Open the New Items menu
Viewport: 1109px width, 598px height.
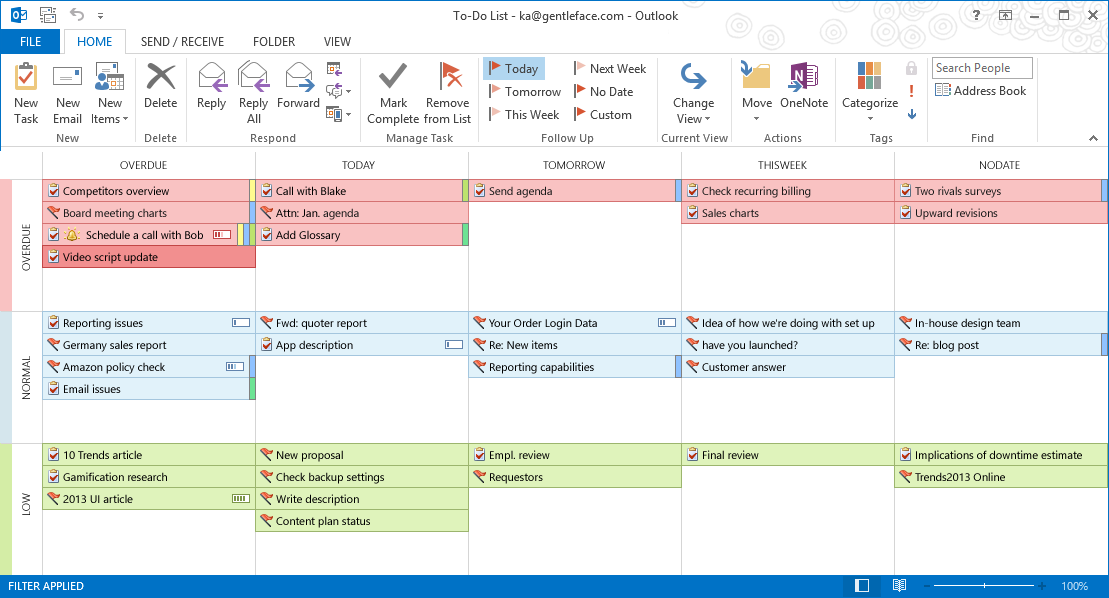pos(110,93)
